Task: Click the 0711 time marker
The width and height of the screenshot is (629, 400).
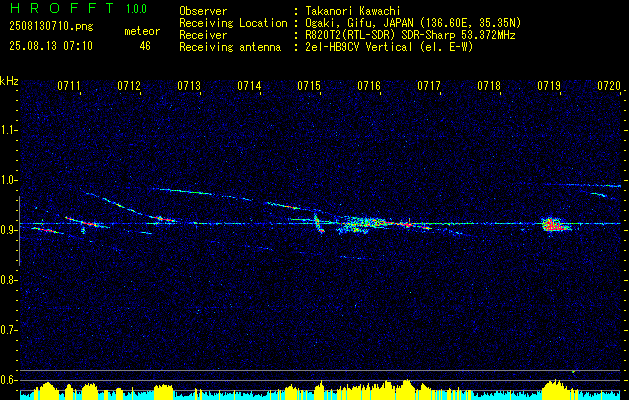Action: click(69, 85)
